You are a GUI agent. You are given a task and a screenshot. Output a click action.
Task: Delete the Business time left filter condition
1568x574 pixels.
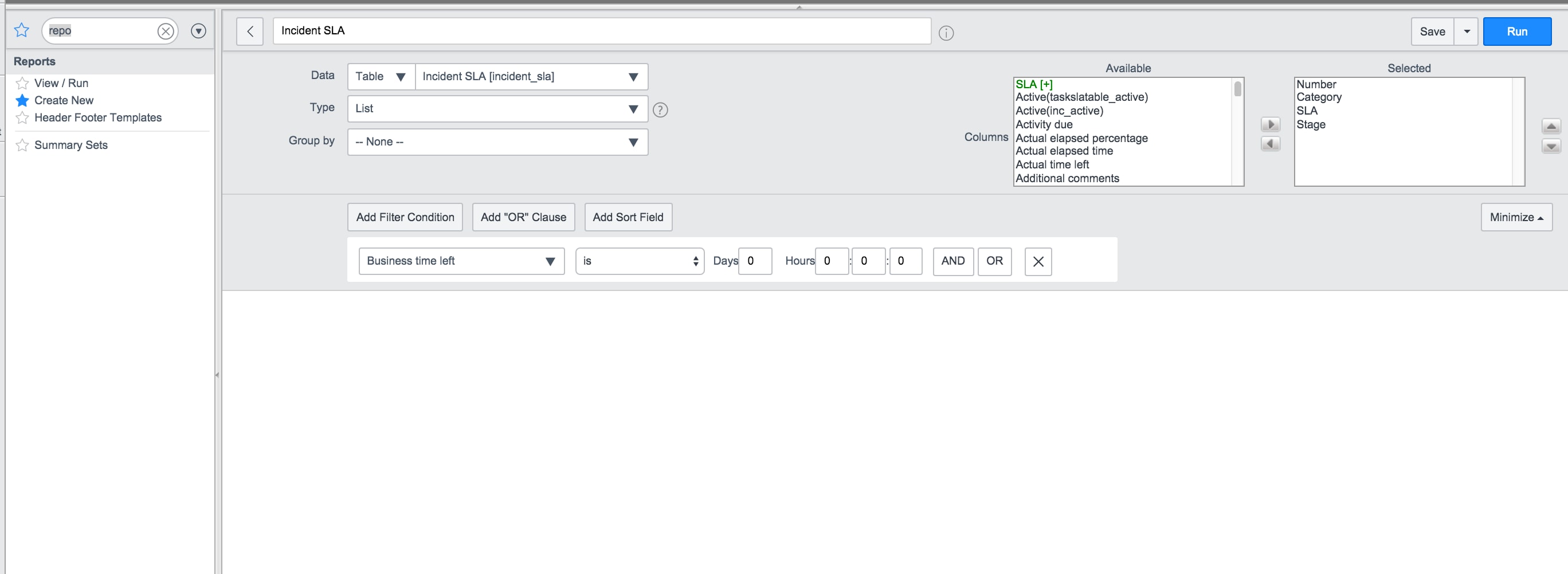pyautogui.click(x=1038, y=262)
